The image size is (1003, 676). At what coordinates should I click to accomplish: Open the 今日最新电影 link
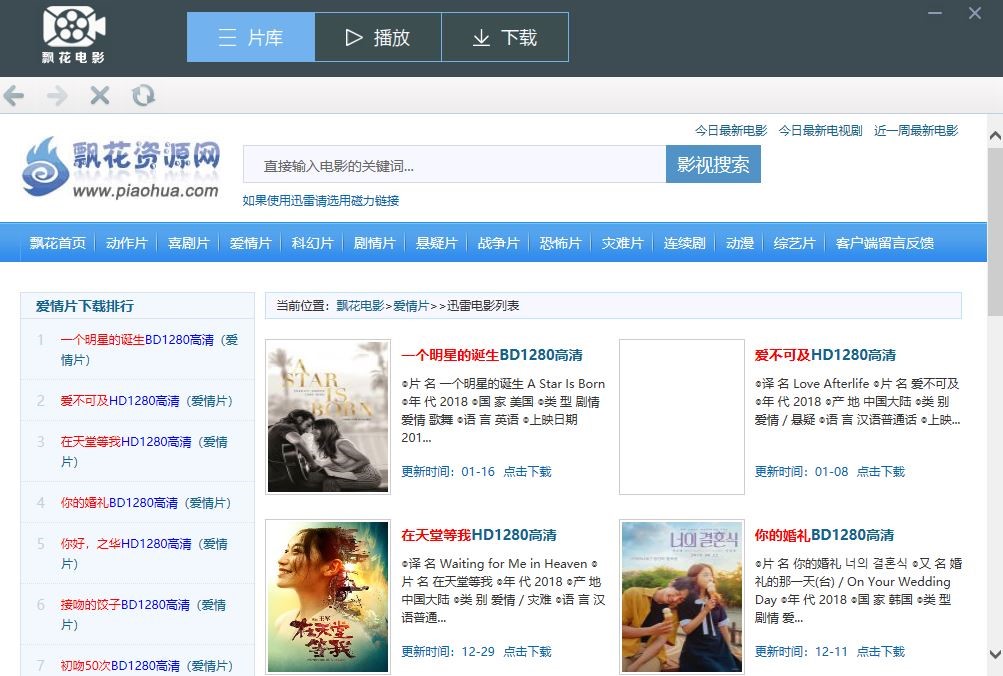[731, 131]
